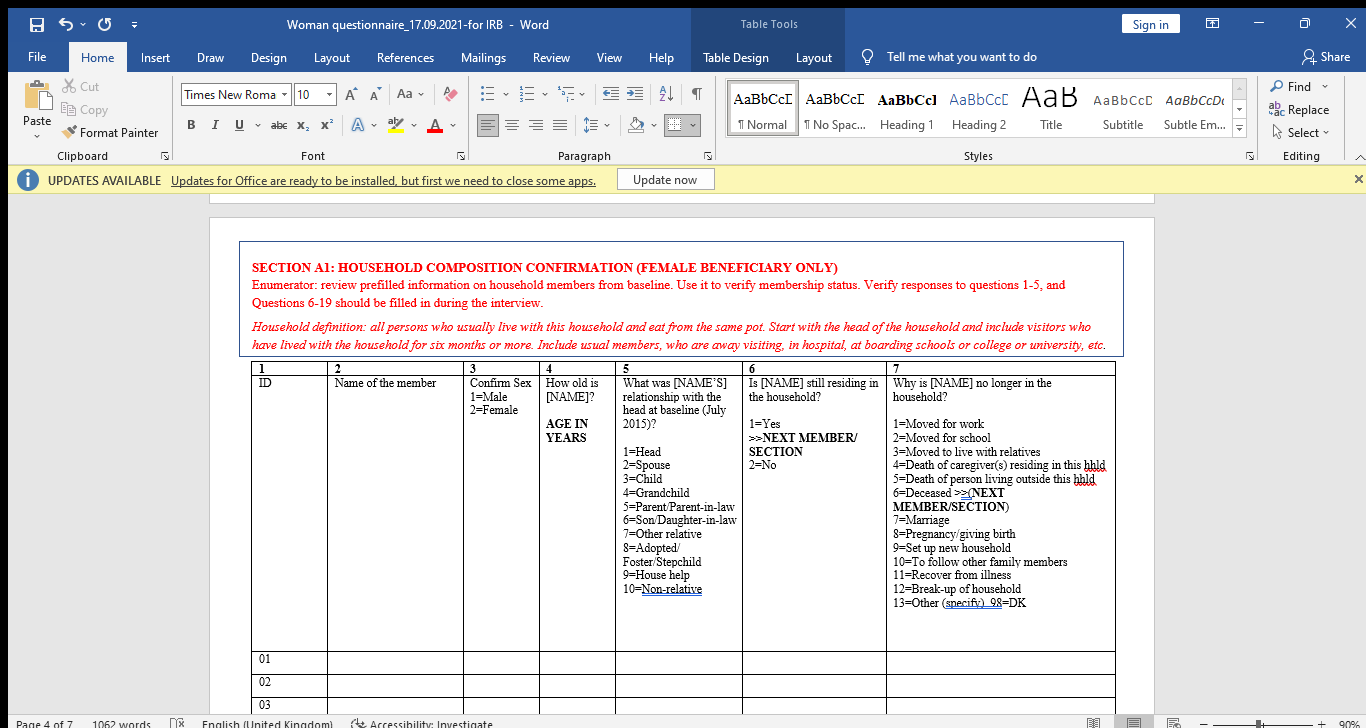The width and height of the screenshot is (1366, 728).
Task: Click Replace in the Editing group
Action: point(1300,110)
